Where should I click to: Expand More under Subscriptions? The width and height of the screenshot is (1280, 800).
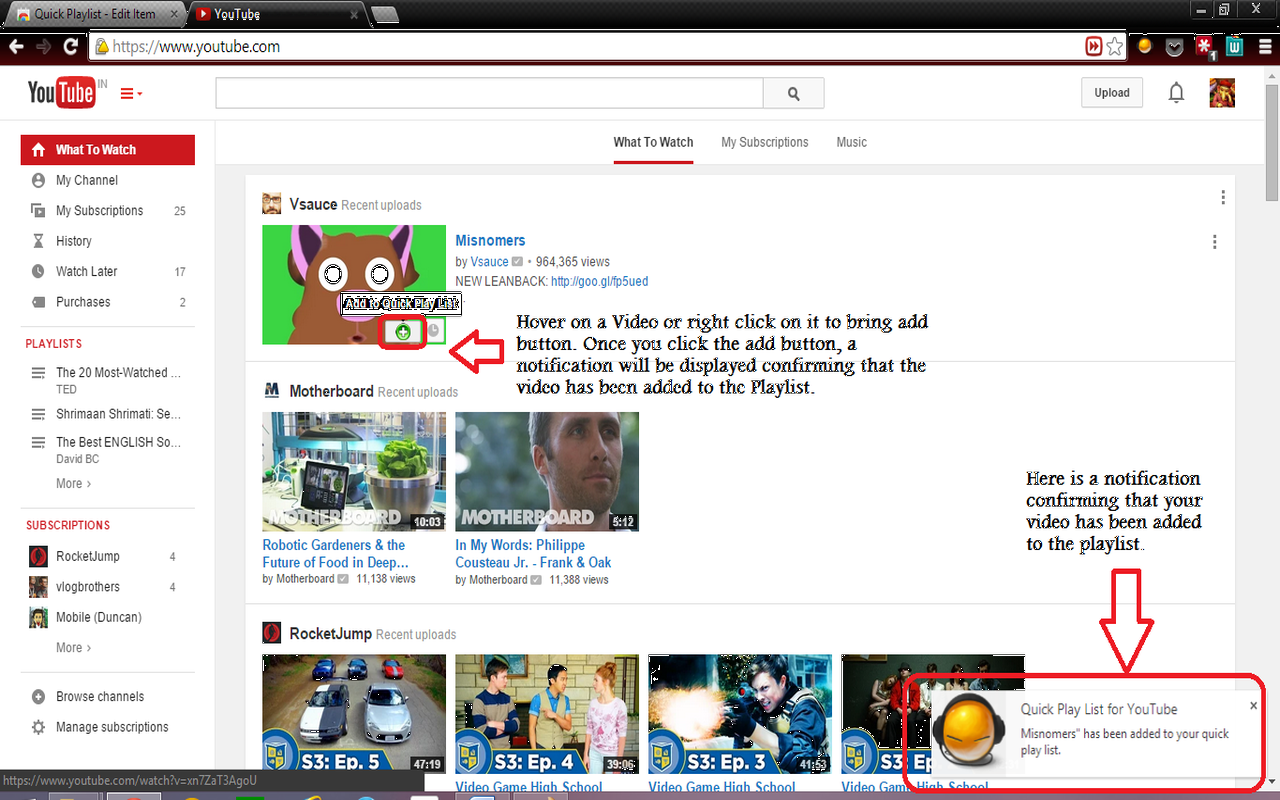tap(73, 647)
